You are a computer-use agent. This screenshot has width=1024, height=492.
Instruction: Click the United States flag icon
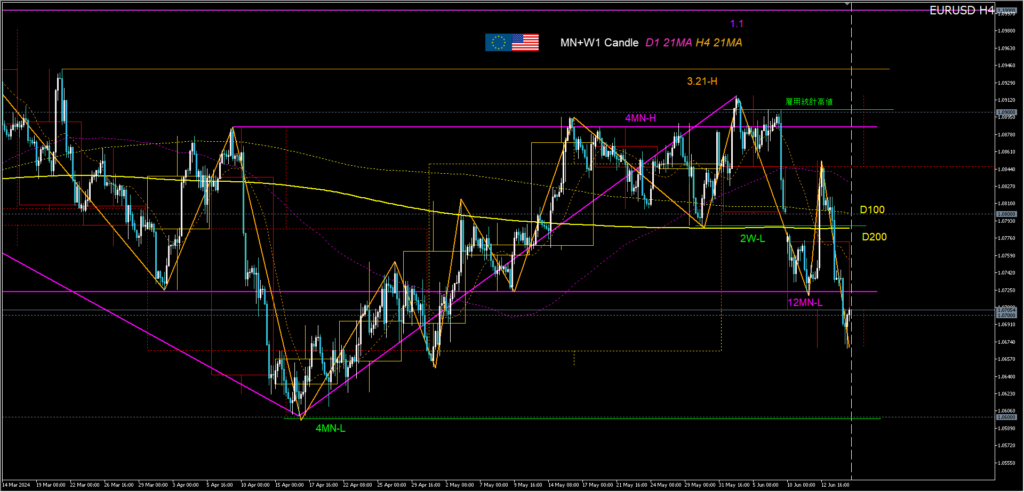[526, 42]
